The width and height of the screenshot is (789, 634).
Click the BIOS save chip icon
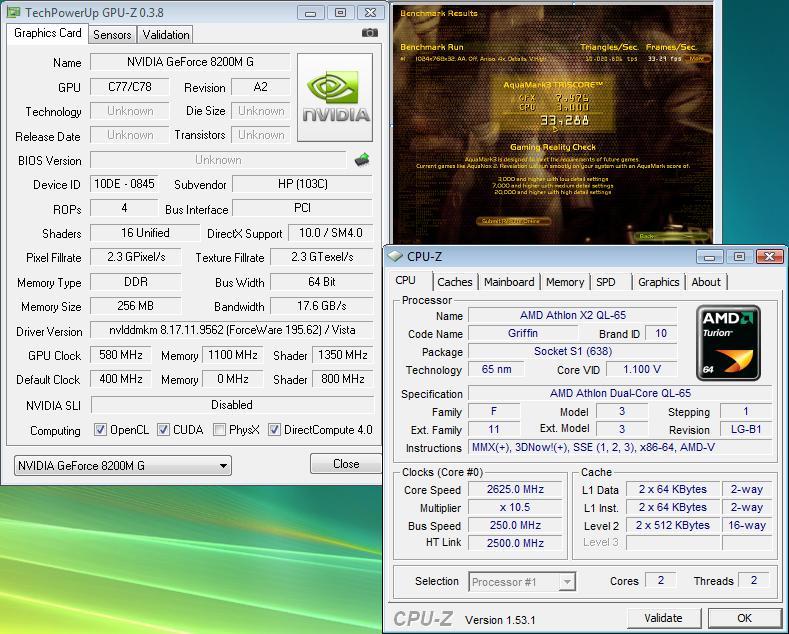pos(362,160)
